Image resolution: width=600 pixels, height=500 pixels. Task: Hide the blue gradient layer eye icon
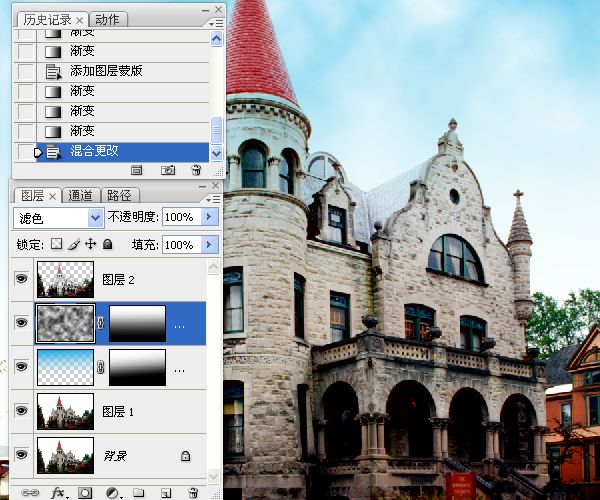point(22,366)
